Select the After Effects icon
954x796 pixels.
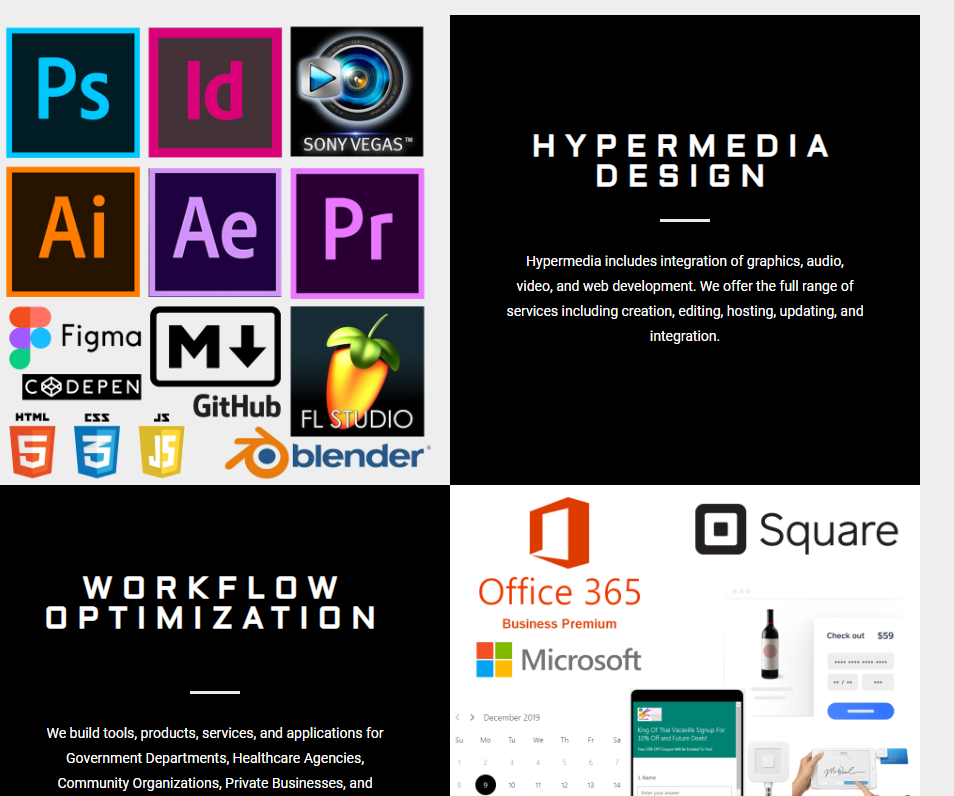click(214, 231)
